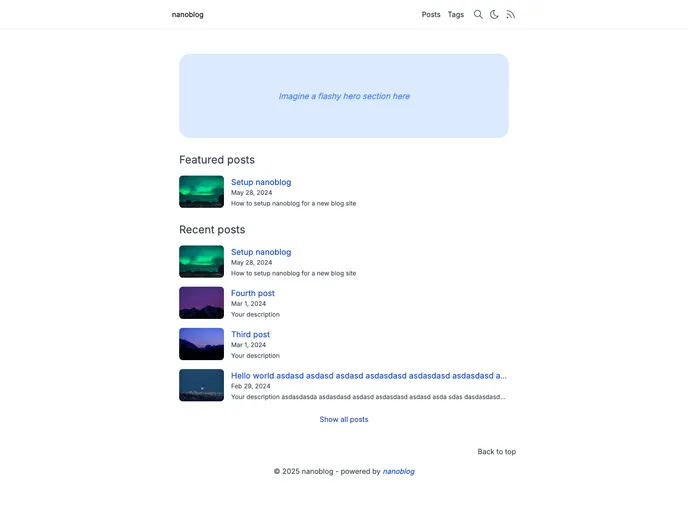Viewport: 688px width, 512px height.
Task: Select featured post 'May 28, 2024' date
Action: point(251,193)
